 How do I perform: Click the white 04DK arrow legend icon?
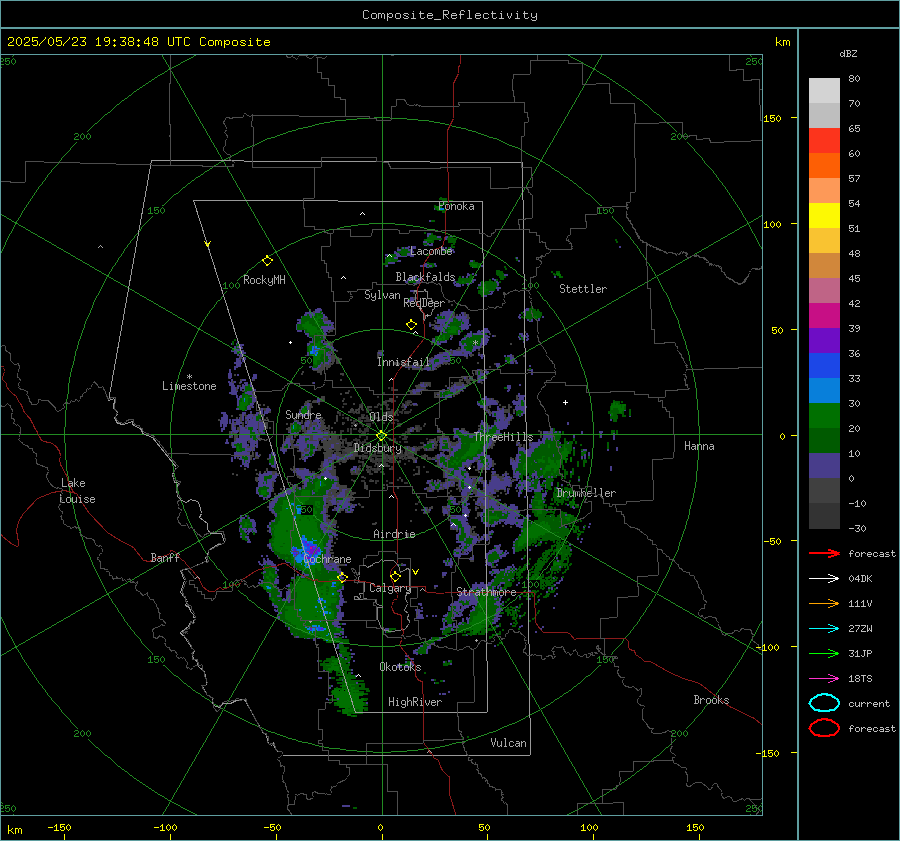[824, 578]
